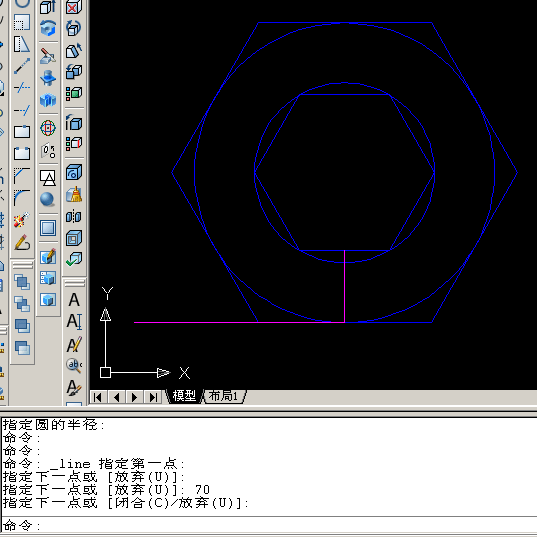Choose the Chamfer tool
537x537 pixels.
pyautogui.click(x=22, y=176)
